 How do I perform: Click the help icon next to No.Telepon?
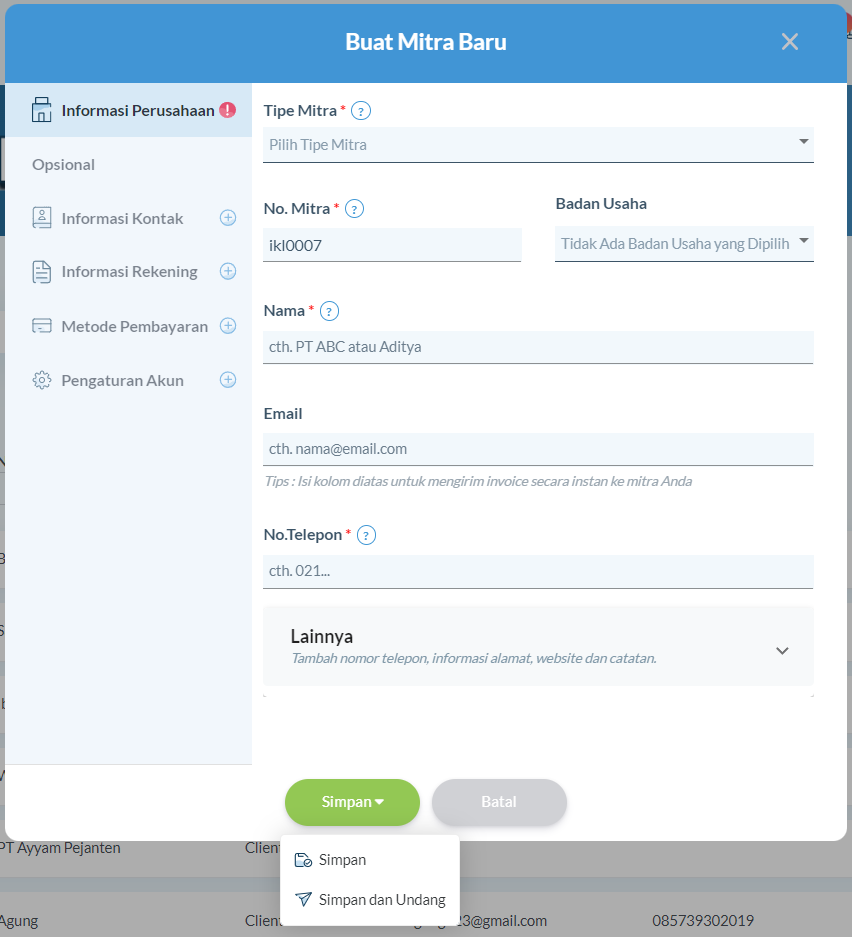pyautogui.click(x=366, y=535)
